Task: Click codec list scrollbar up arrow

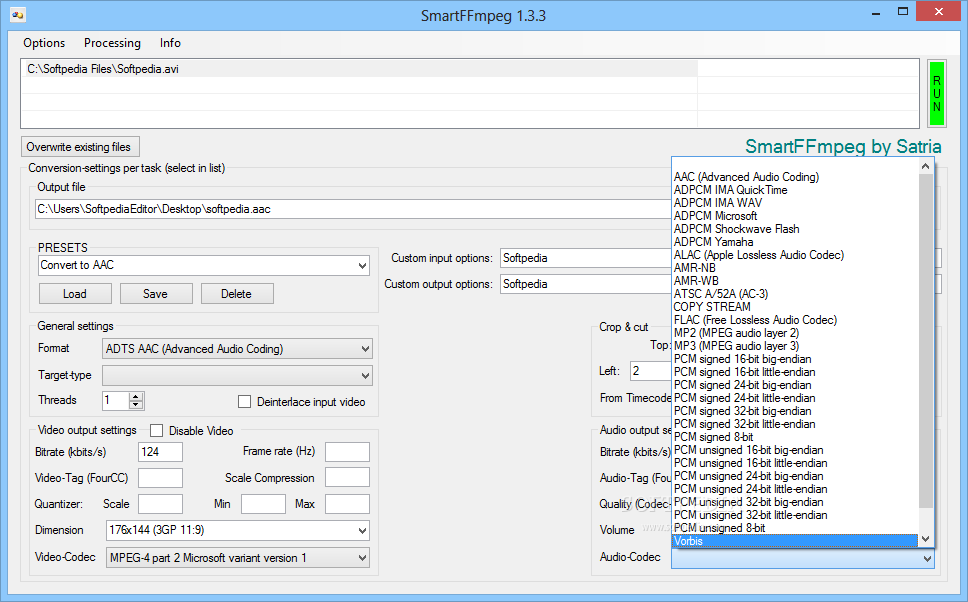Action: [x=925, y=166]
